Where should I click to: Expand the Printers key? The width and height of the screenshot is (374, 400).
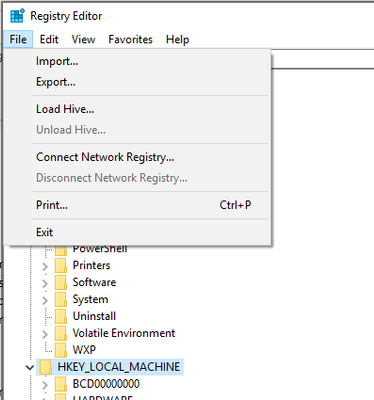tap(45, 266)
